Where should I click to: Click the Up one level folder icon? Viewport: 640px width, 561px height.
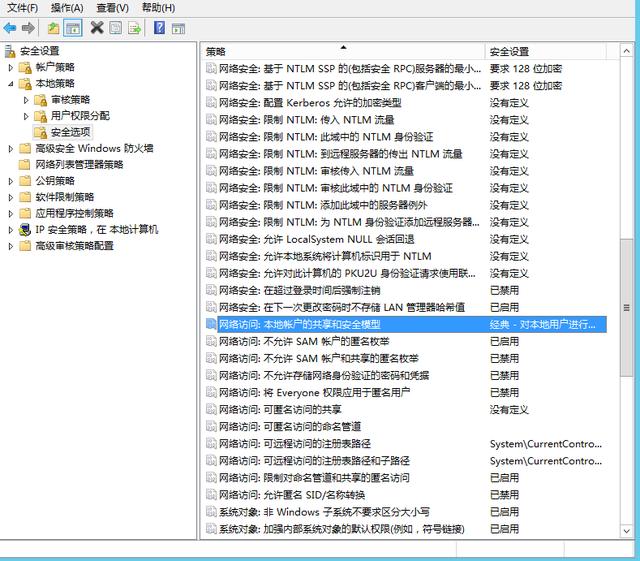click(x=53, y=28)
